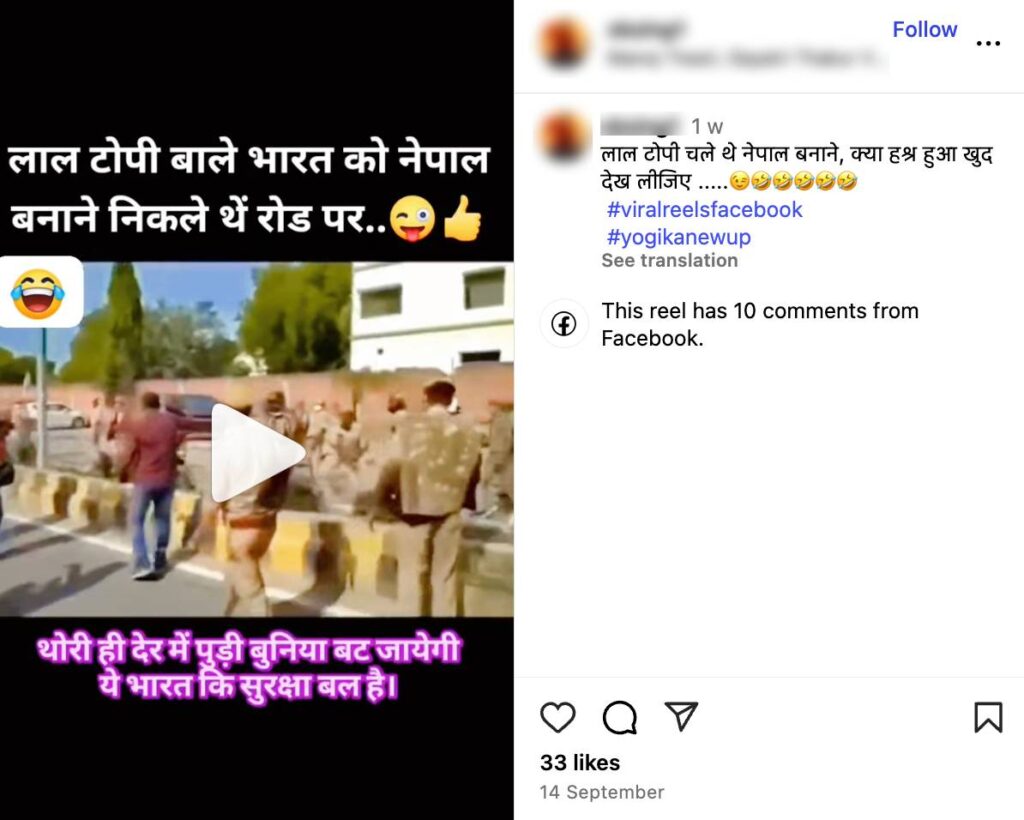This screenshot has height=820, width=1024.
Task: Open the caption author's profile avatar
Action: click(564, 136)
